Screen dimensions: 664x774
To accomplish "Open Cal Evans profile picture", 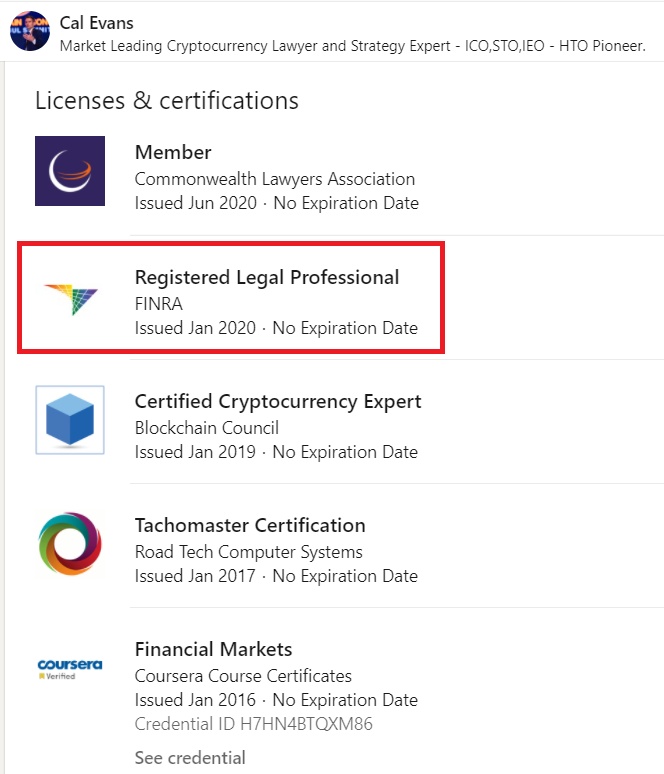I will pos(30,31).
